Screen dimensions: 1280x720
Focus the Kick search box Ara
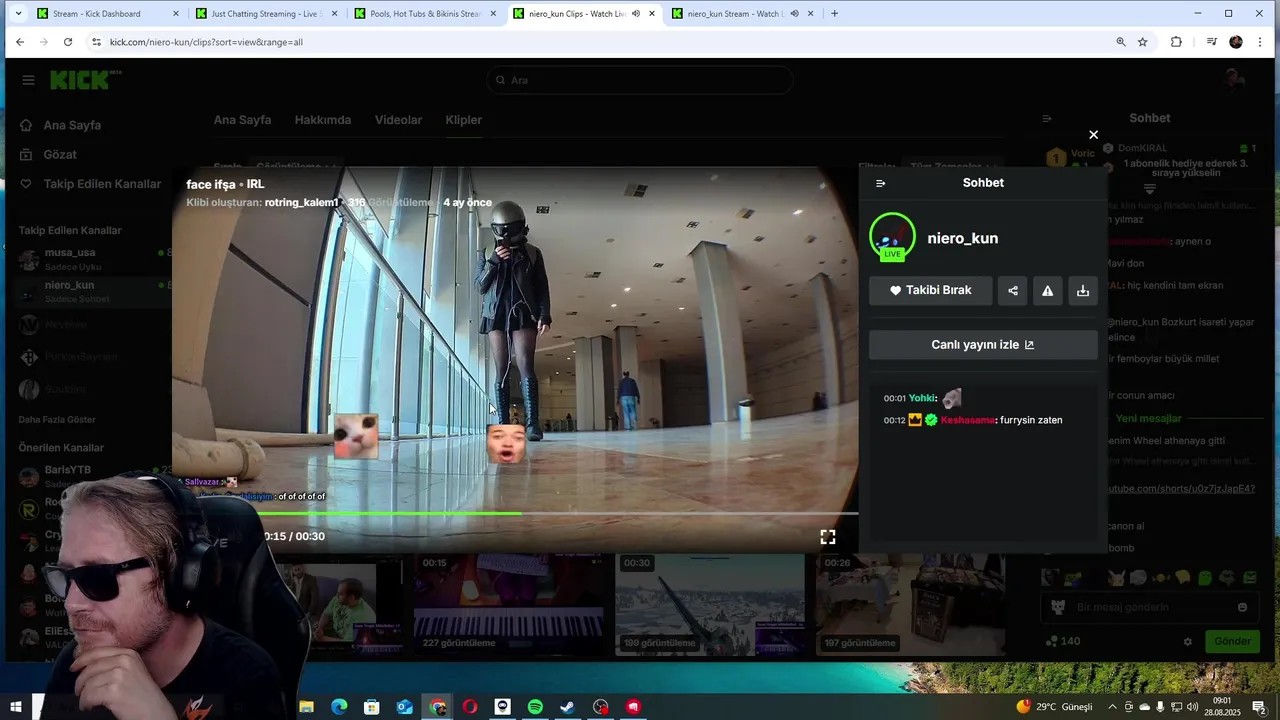point(640,80)
